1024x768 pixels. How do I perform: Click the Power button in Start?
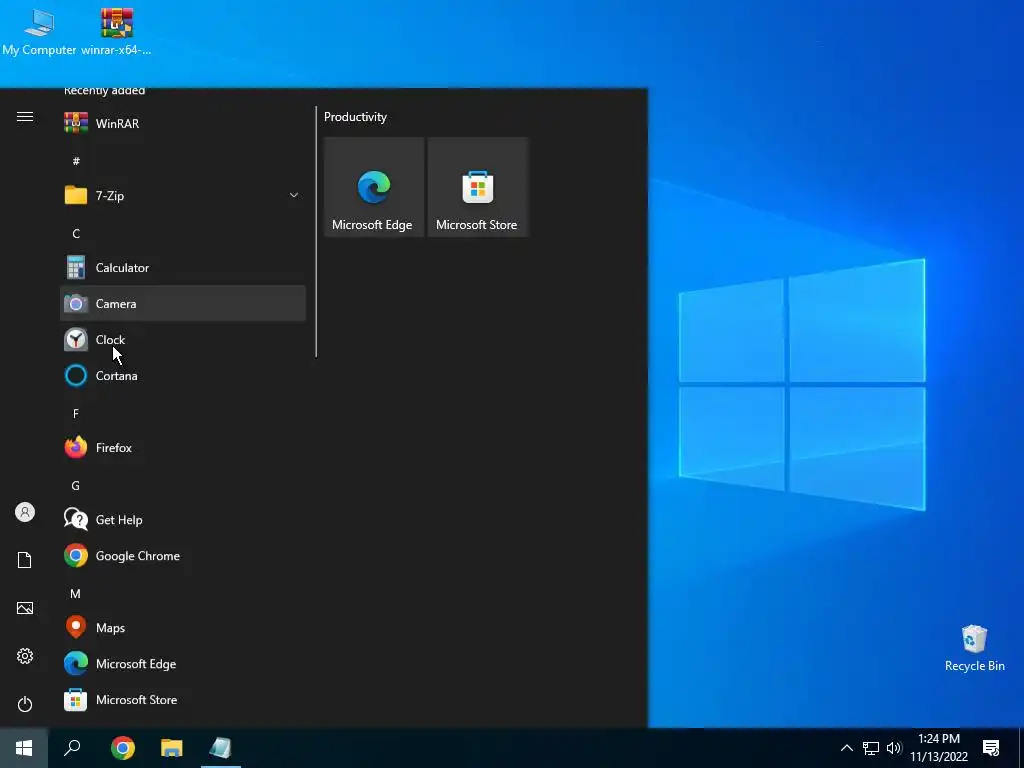coord(25,704)
